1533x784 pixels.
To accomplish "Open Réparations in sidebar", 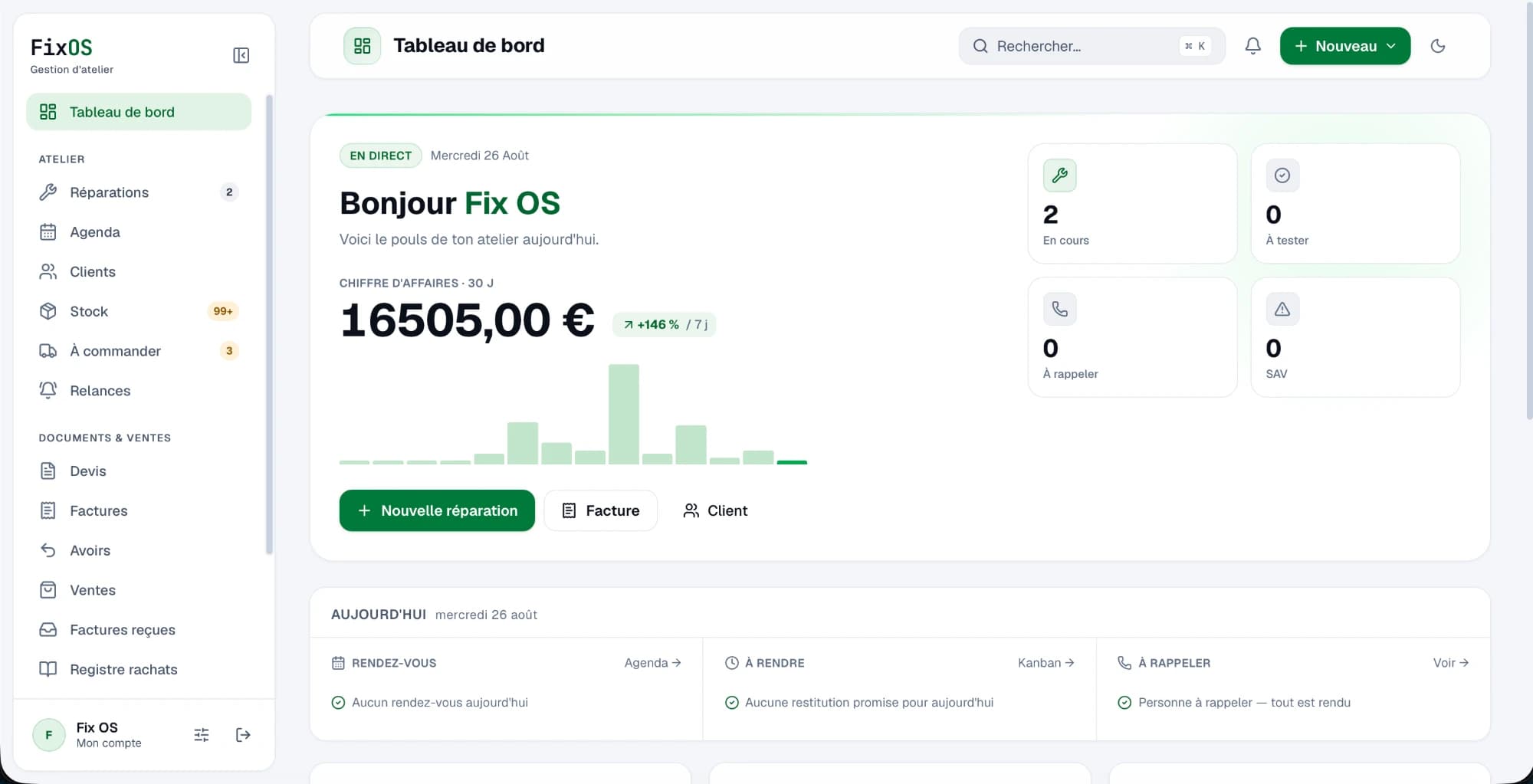I will [139, 192].
